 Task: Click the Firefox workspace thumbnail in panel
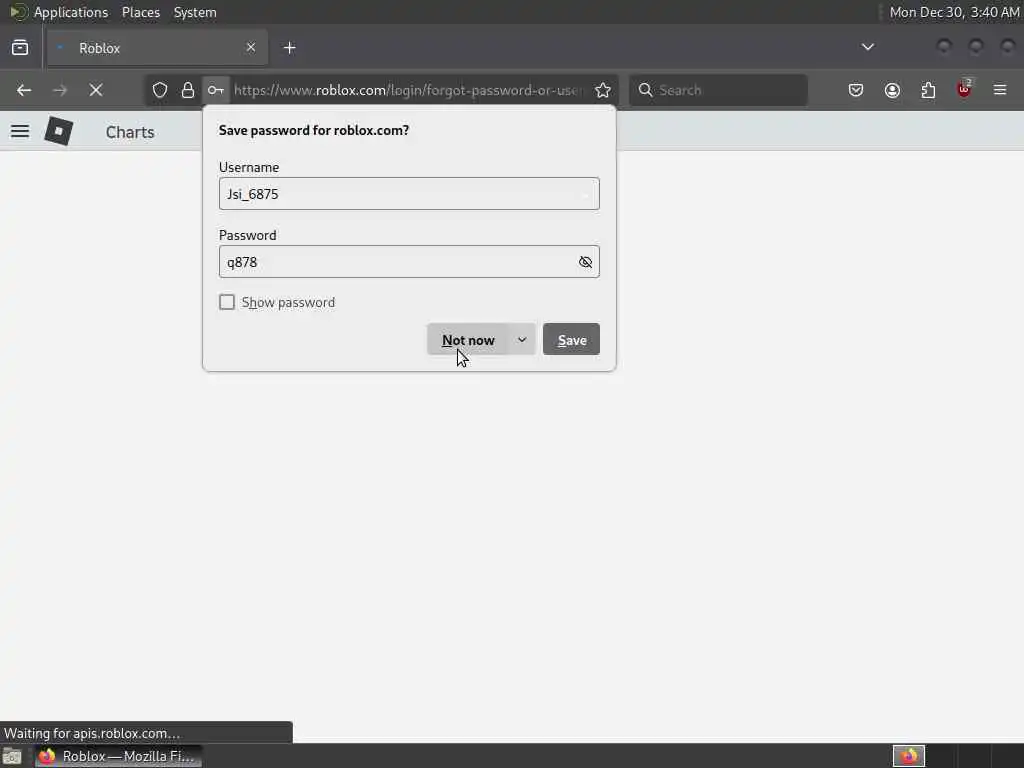point(909,756)
